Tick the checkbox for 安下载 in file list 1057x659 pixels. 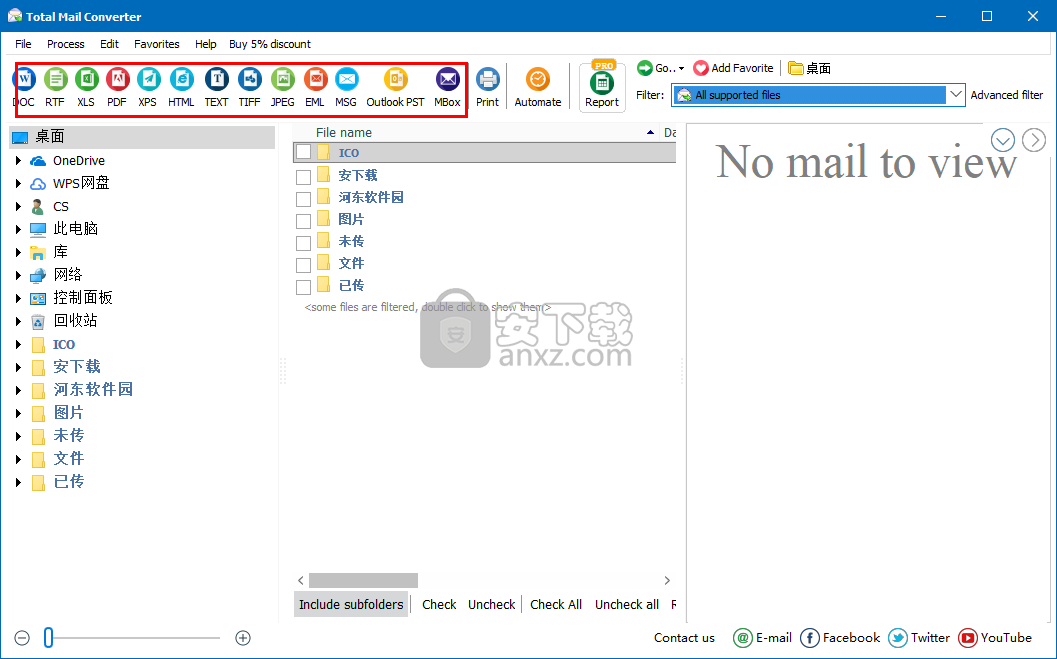[303, 177]
